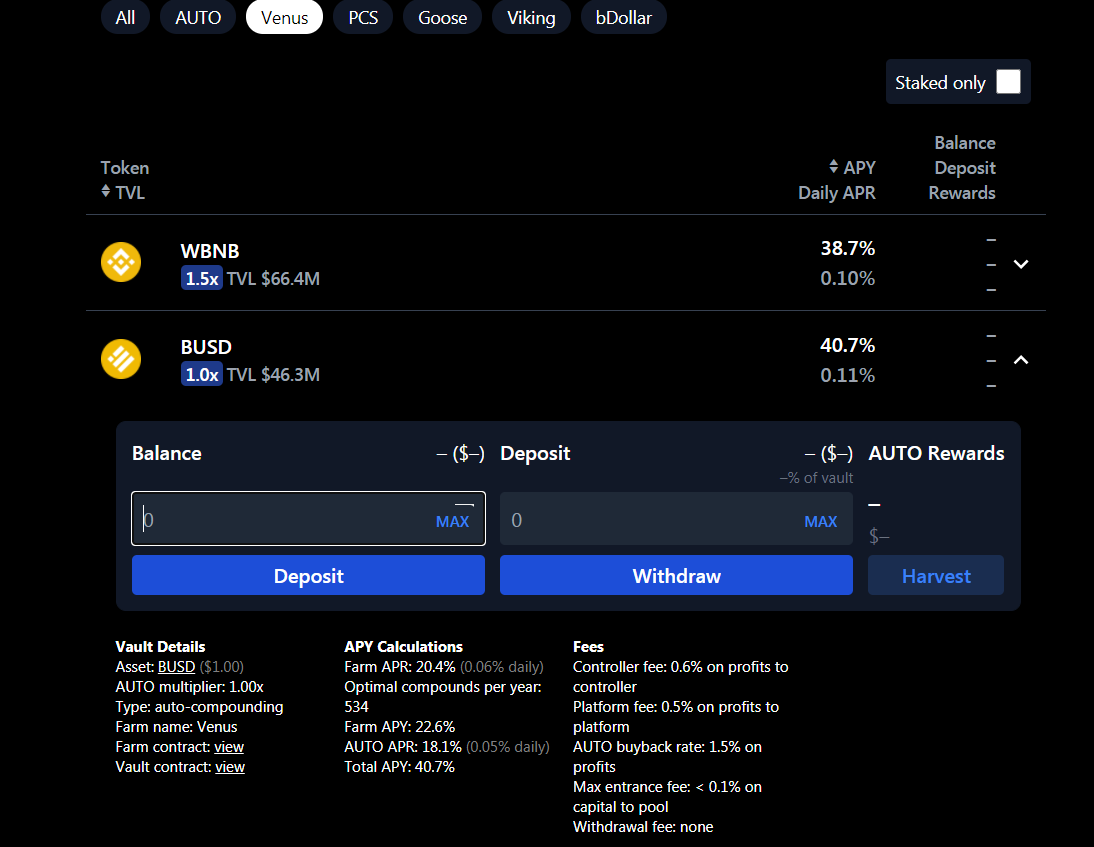This screenshot has height=847, width=1094.
Task: Click AUTO APR: 18.1% line
Action: pos(447,747)
